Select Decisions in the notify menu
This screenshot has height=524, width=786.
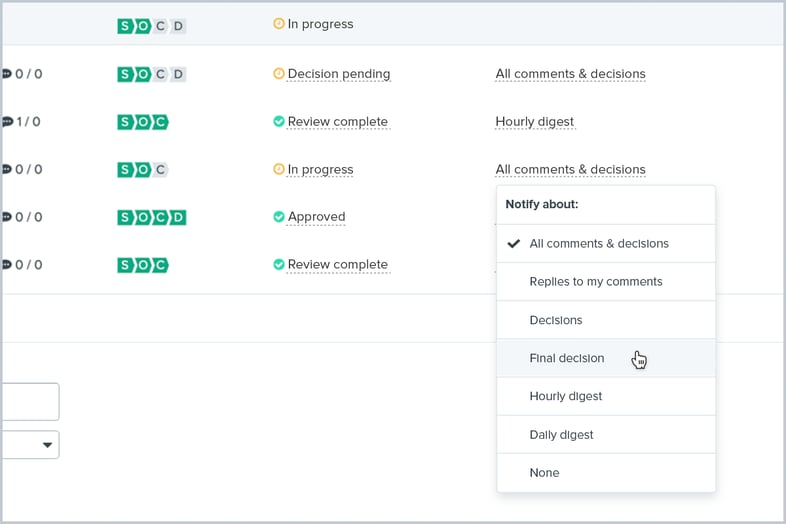[x=556, y=320]
